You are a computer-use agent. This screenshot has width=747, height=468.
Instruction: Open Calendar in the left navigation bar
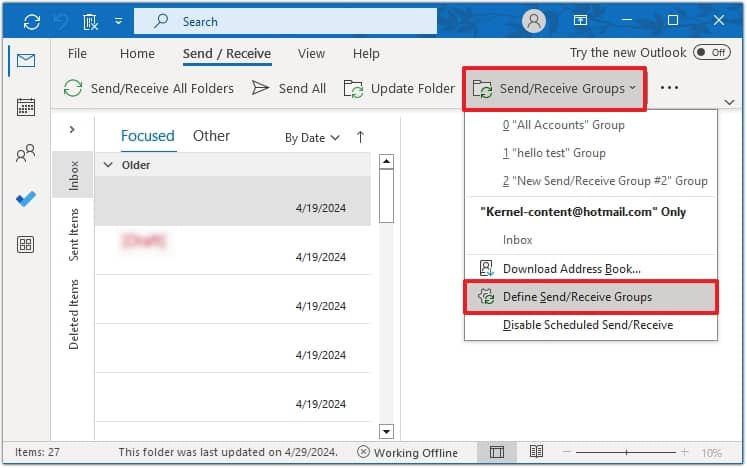coord(26,107)
